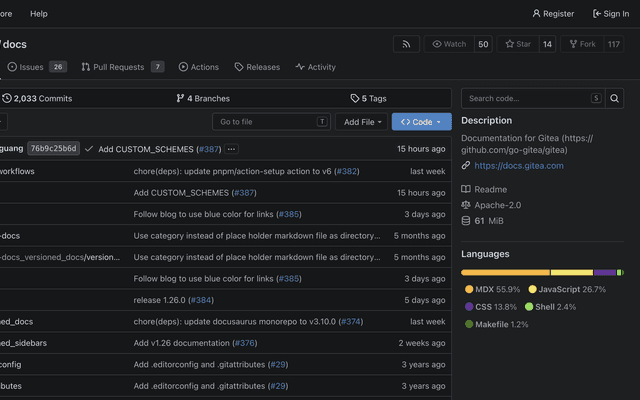Click the CSS 13.8% language entry
This screenshot has width=640, height=400.
[491, 307]
